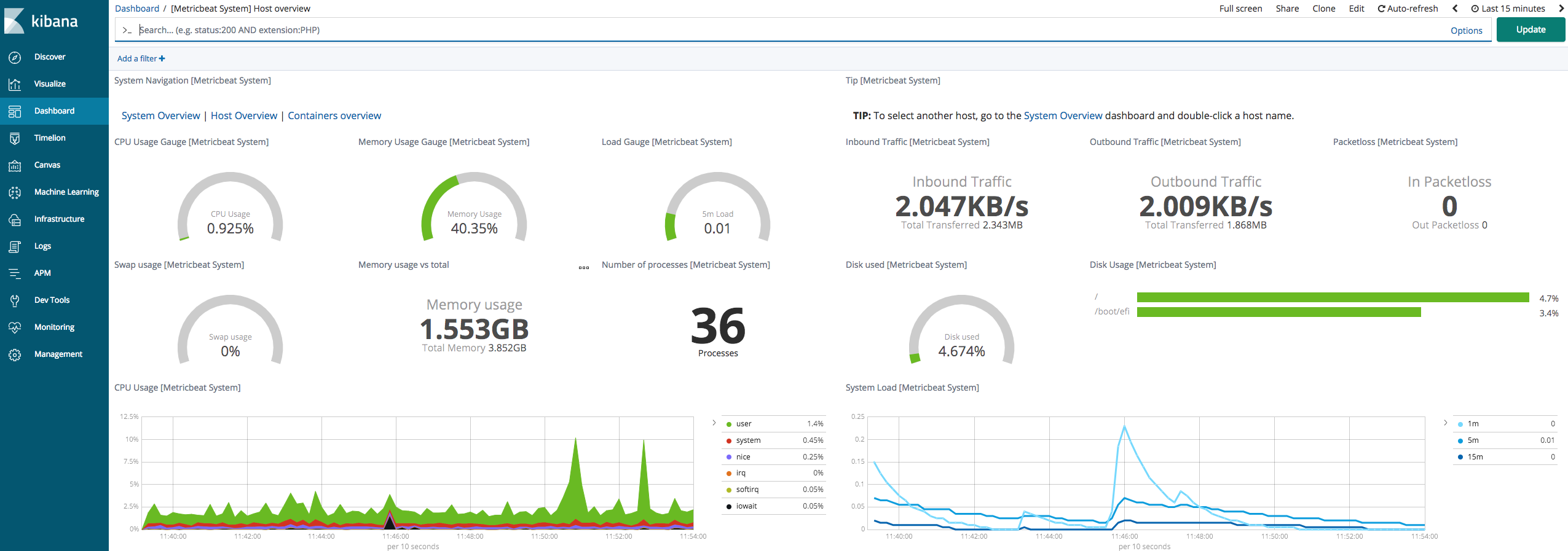Toggle iowait series in CPU legend

[774, 506]
